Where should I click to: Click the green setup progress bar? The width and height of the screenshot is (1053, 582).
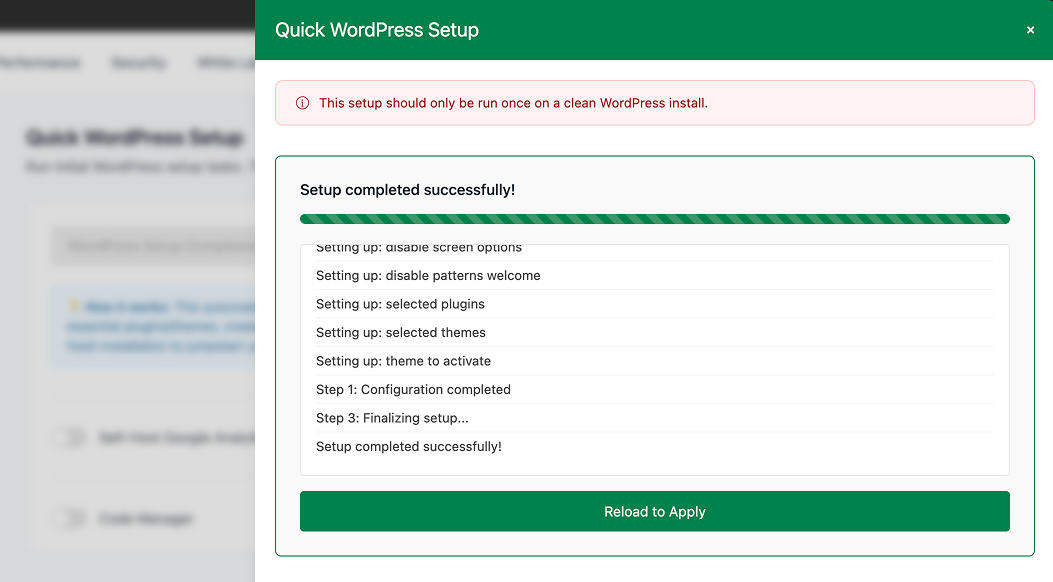[x=655, y=219]
